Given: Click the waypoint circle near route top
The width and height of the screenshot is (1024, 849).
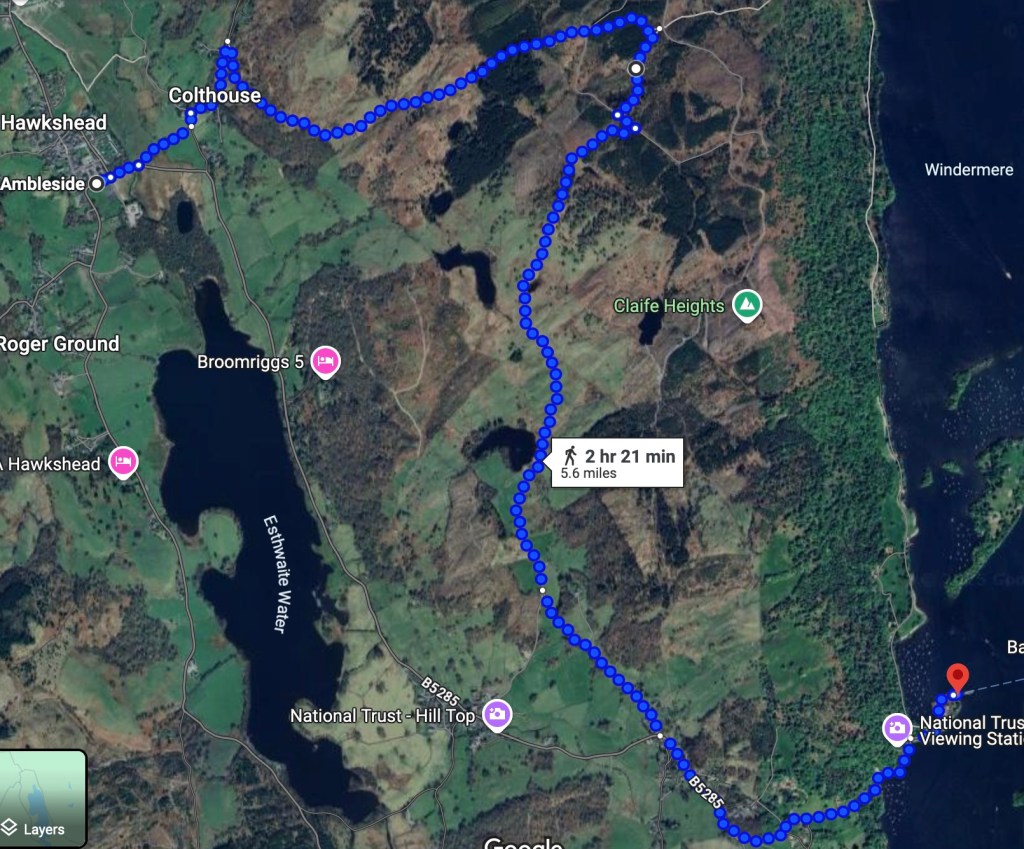Looking at the screenshot, I should [635, 69].
